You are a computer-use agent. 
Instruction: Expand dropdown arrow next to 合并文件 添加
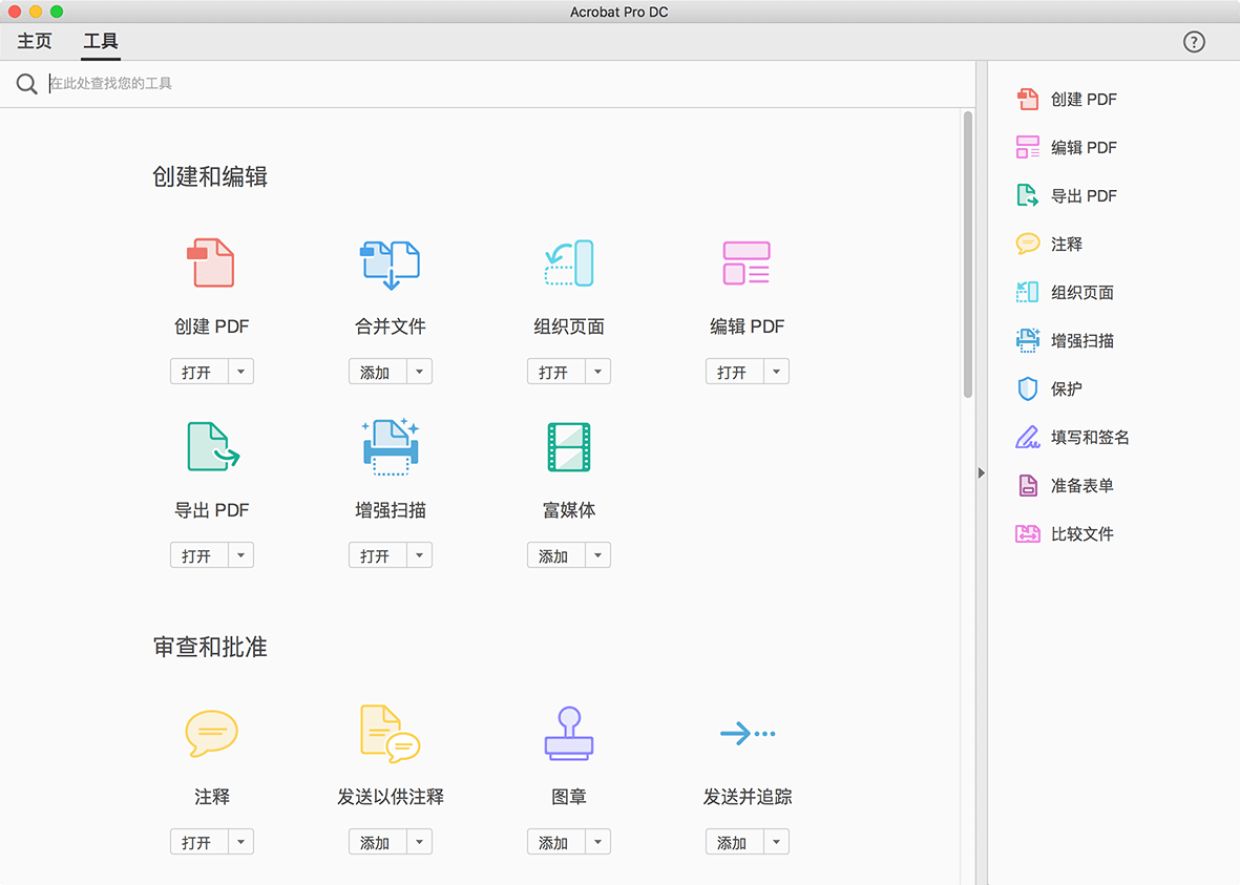pyautogui.click(x=420, y=372)
